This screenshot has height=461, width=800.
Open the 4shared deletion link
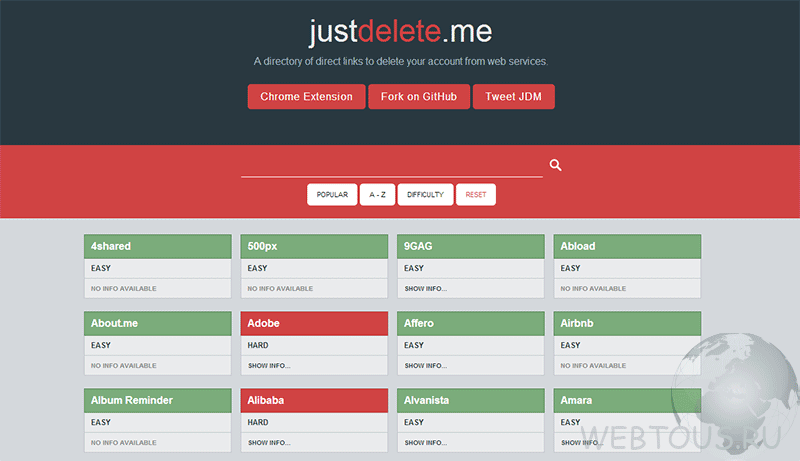click(x=157, y=246)
